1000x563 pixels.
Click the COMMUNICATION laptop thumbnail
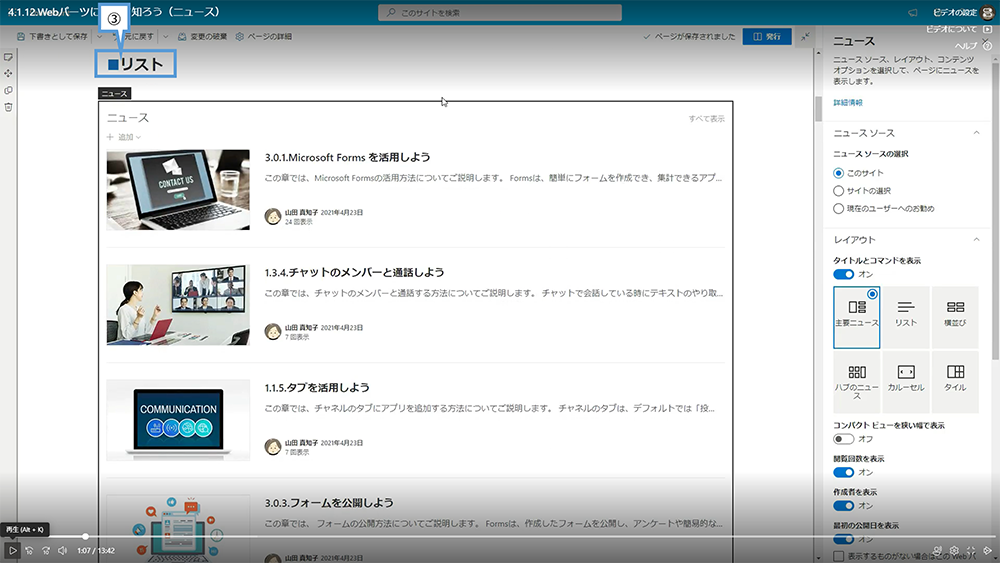point(178,420)
